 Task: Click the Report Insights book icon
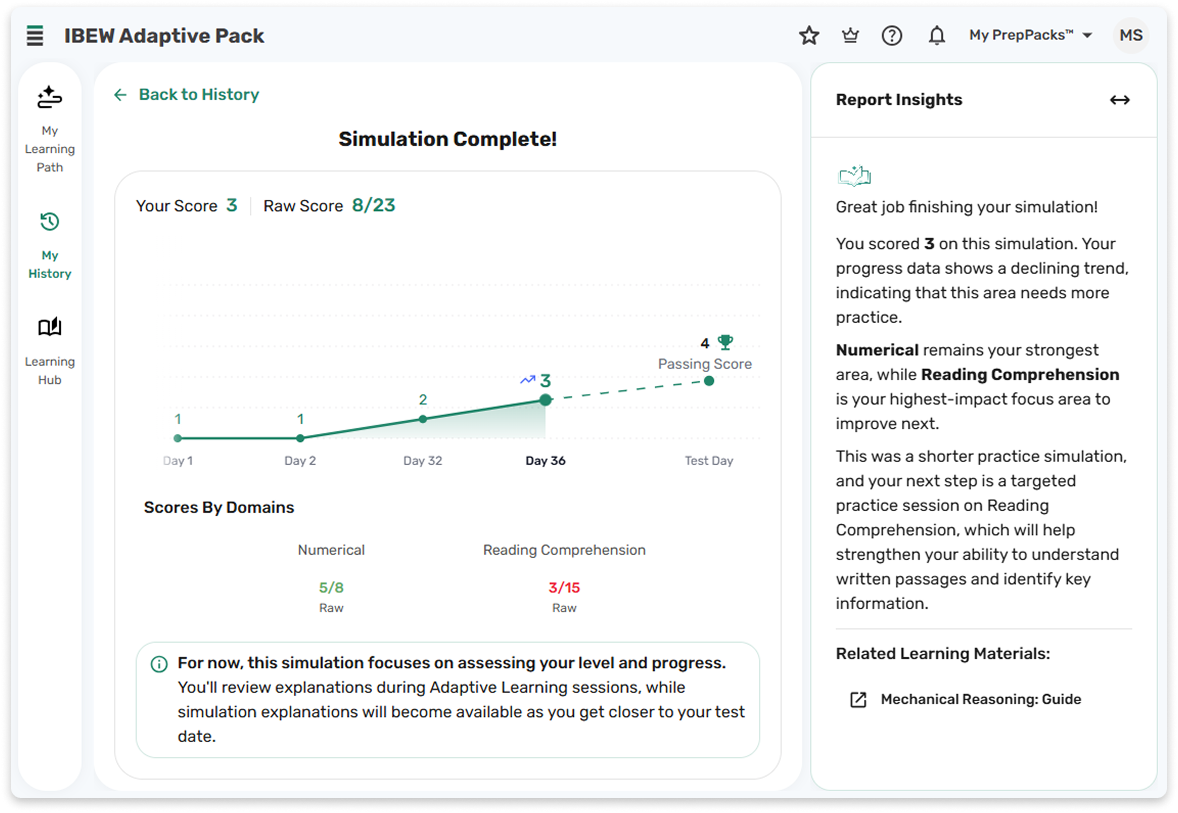[854, 176]
